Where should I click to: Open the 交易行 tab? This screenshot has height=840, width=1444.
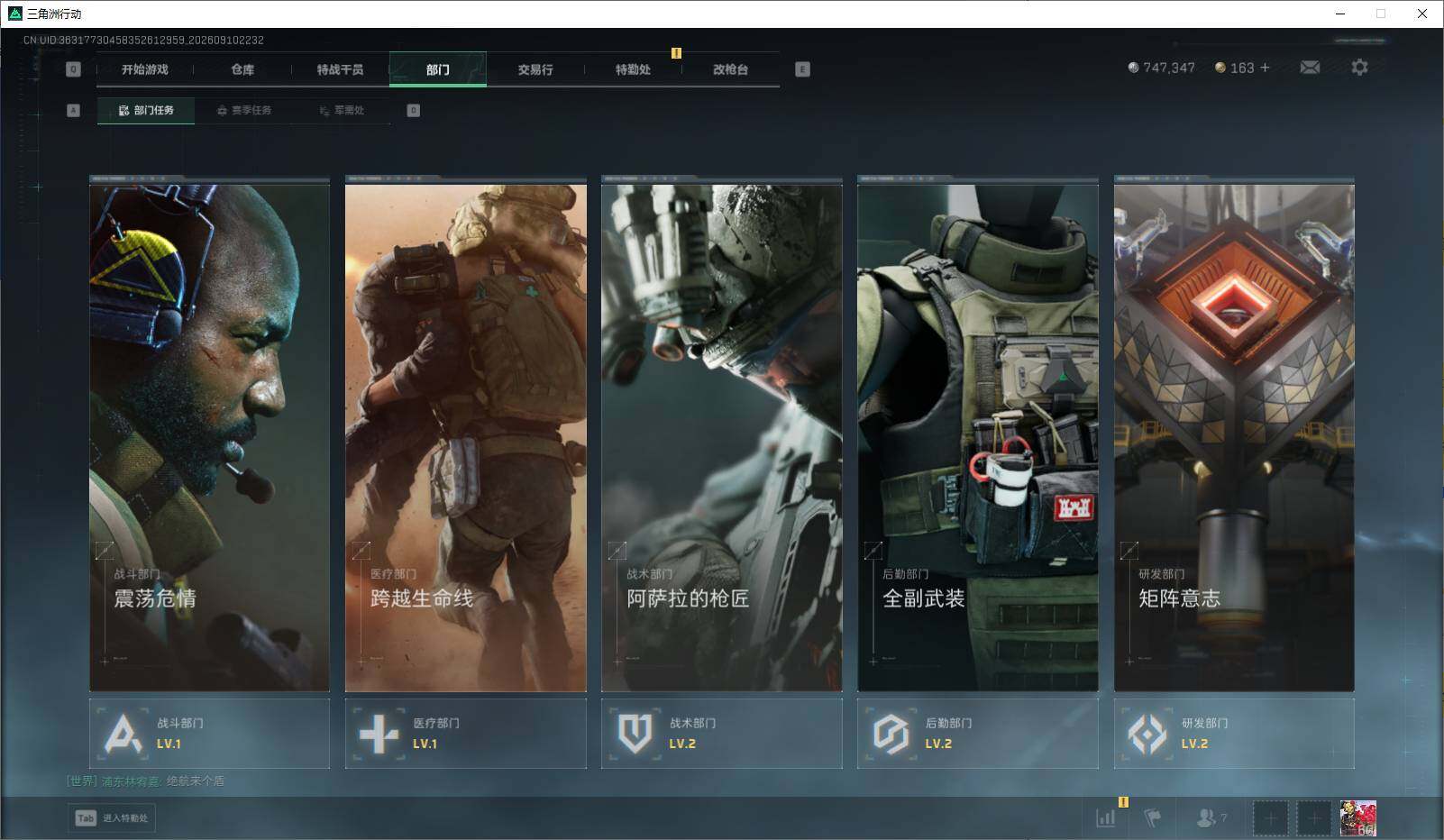[535, 69]
